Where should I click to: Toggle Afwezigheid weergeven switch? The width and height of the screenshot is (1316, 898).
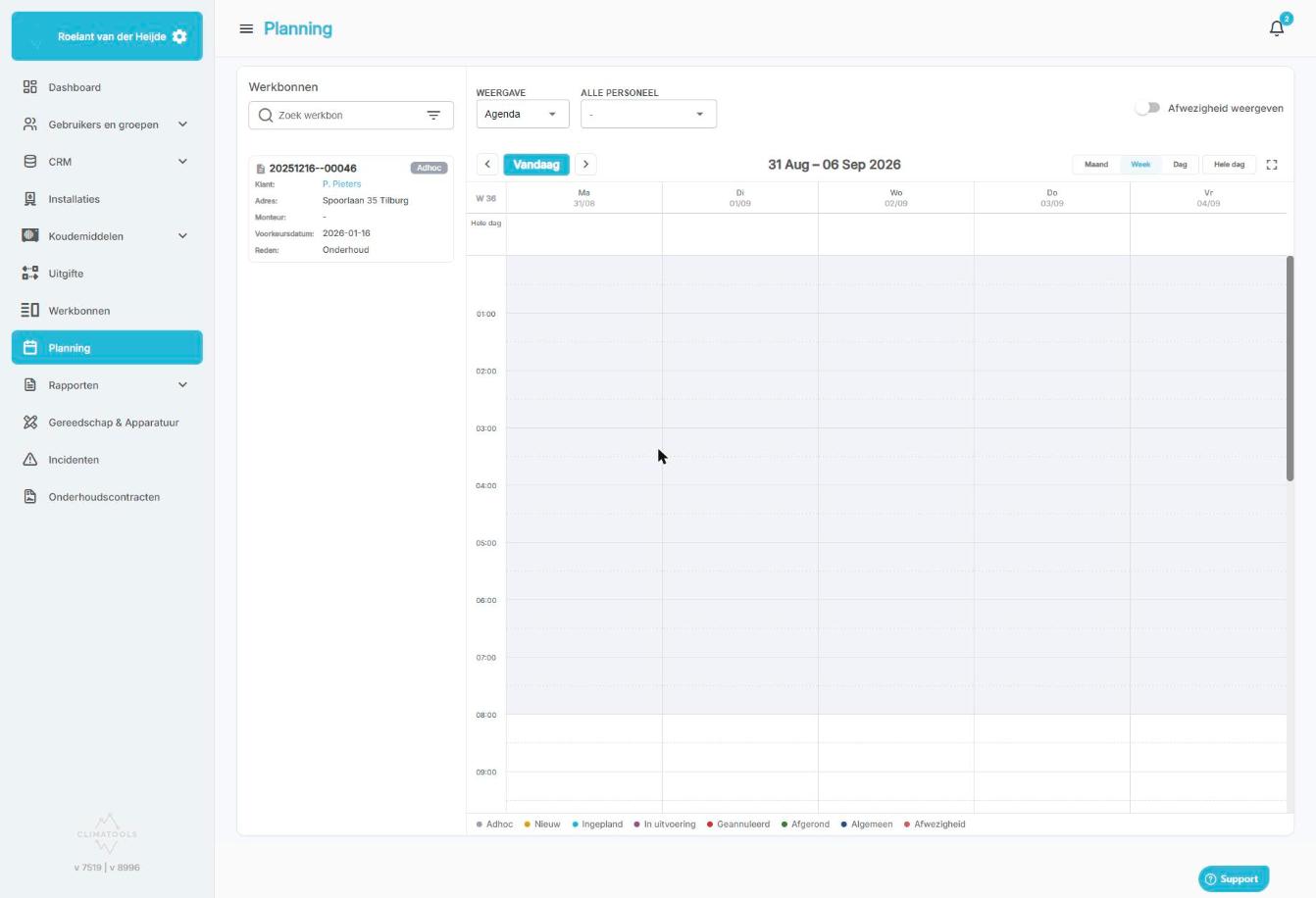[x=1147, y=108]
